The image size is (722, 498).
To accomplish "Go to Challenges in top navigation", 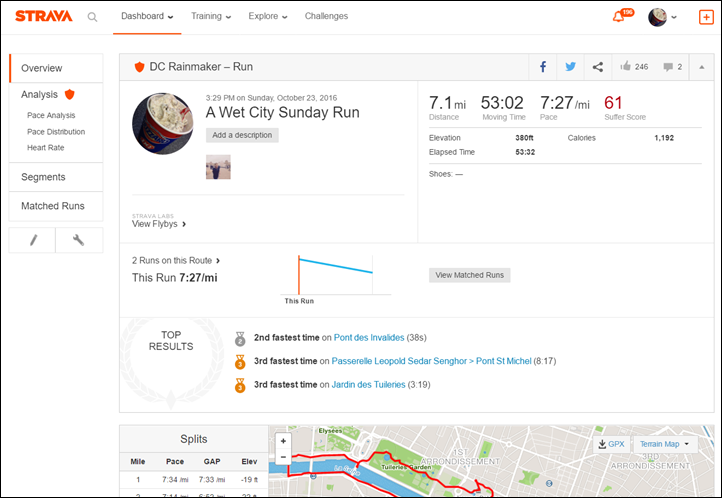I will 326,17.
